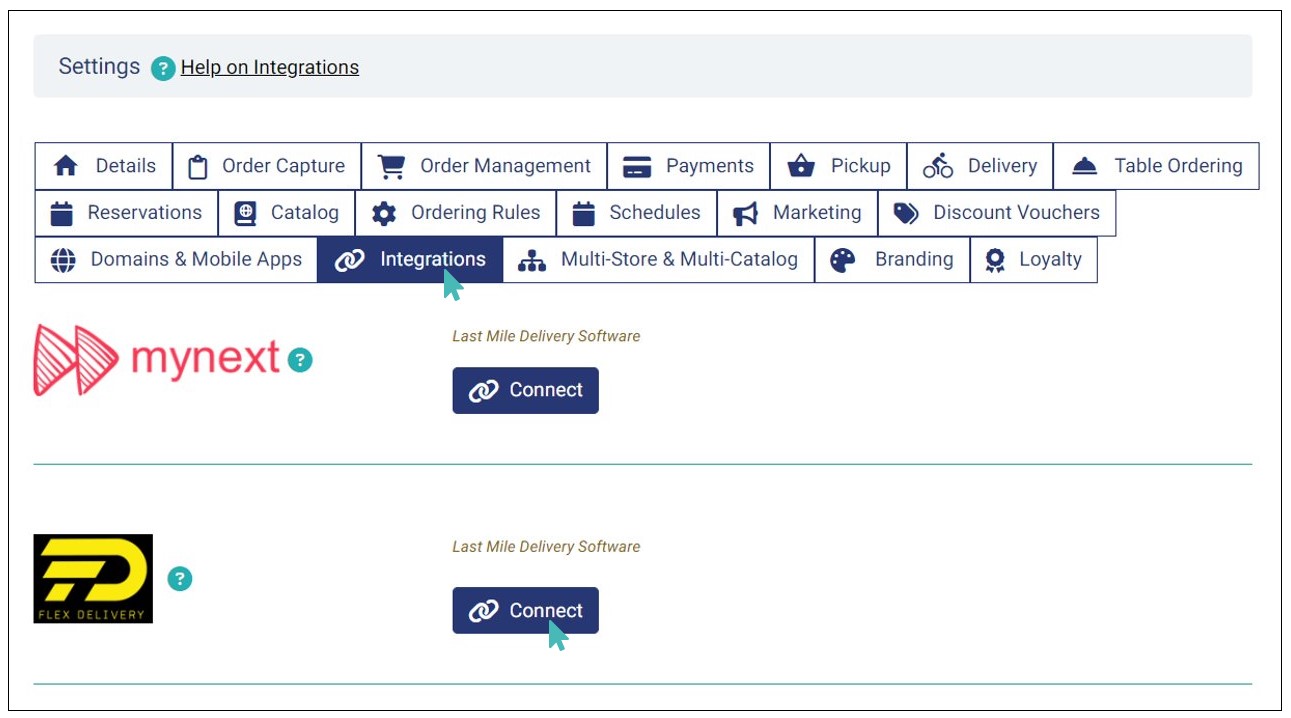This screenshot has width=1291, height=718.
Task: Open the Details tab
Action: coord(104,166)
